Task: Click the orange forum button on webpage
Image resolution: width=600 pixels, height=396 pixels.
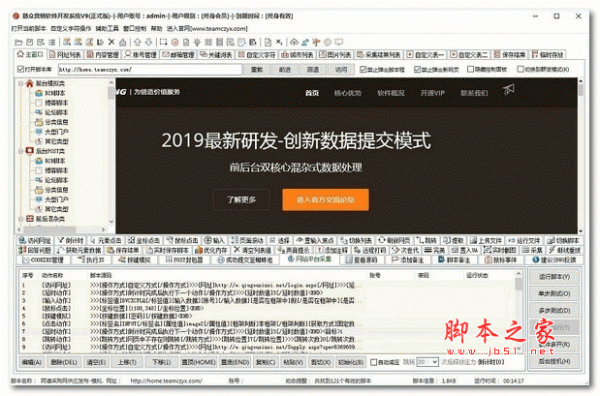Action: point(326,199)
